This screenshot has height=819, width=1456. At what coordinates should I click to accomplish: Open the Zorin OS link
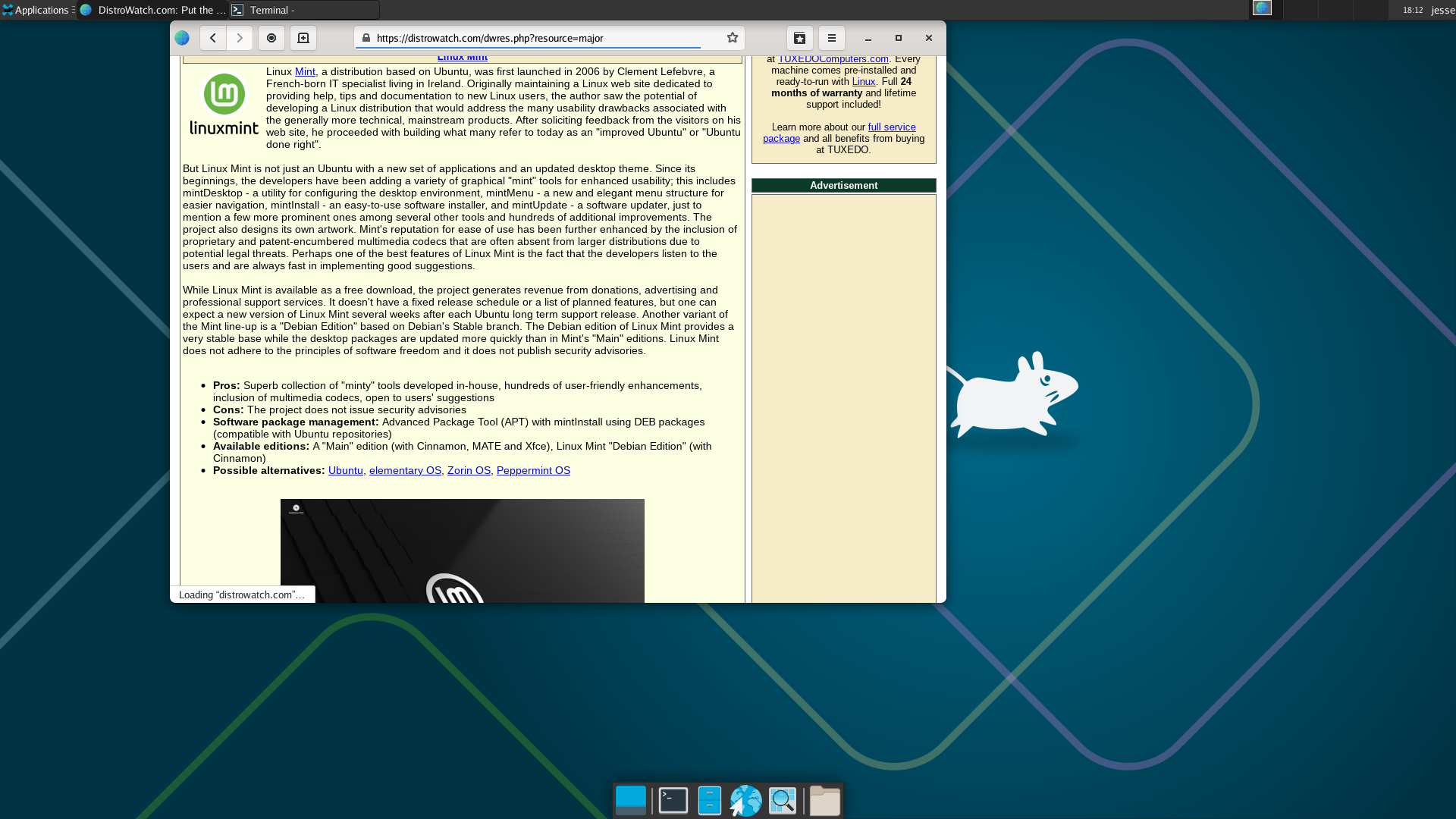[x=469, y=470]
